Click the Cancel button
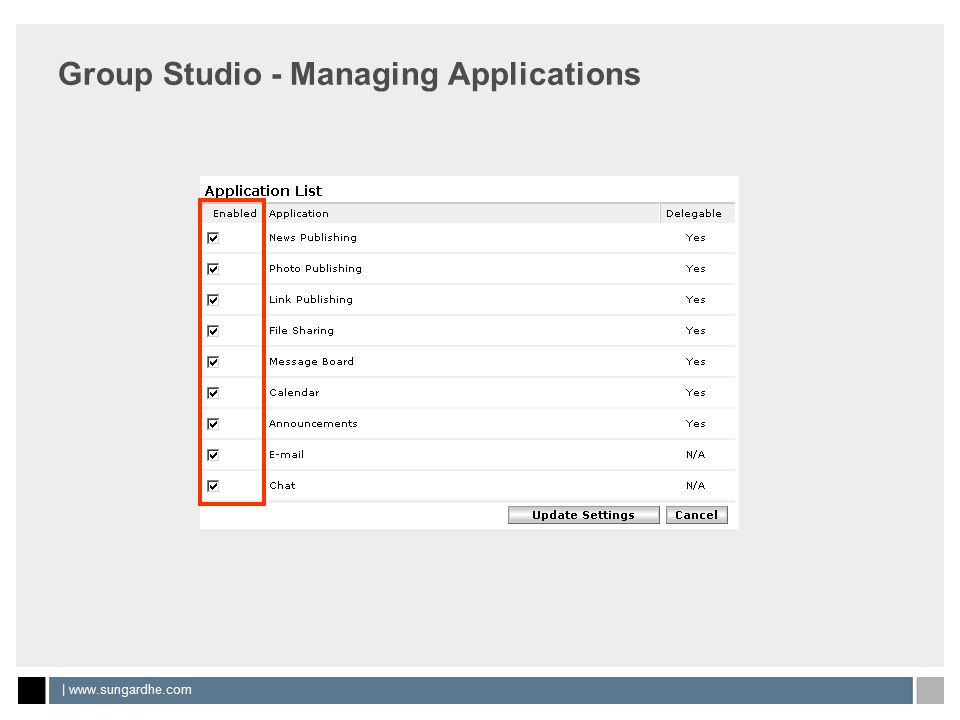 pos(697,515)
